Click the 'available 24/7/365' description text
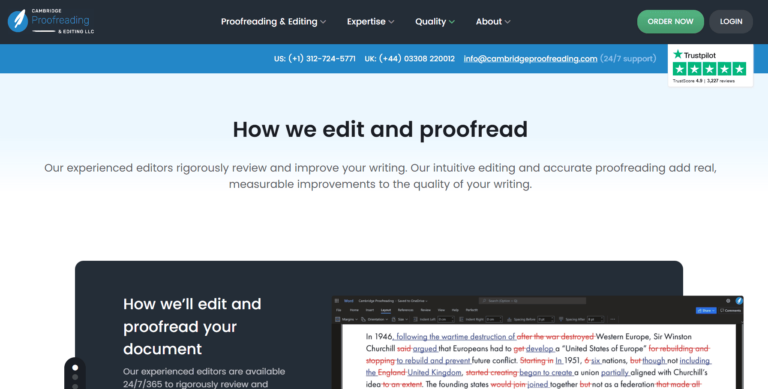768x389 pixels. [204, 378]
